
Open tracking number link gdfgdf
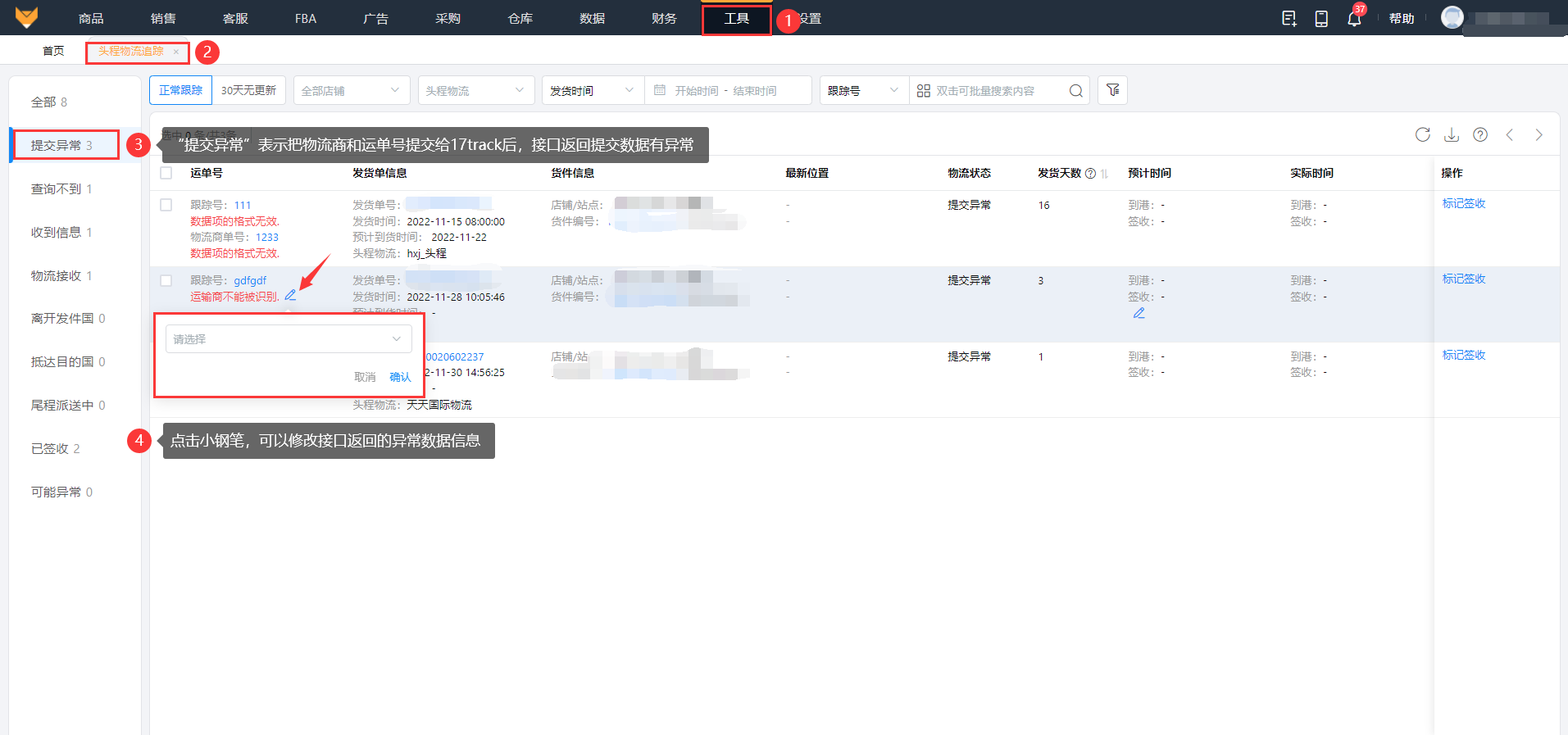point(250,280)
